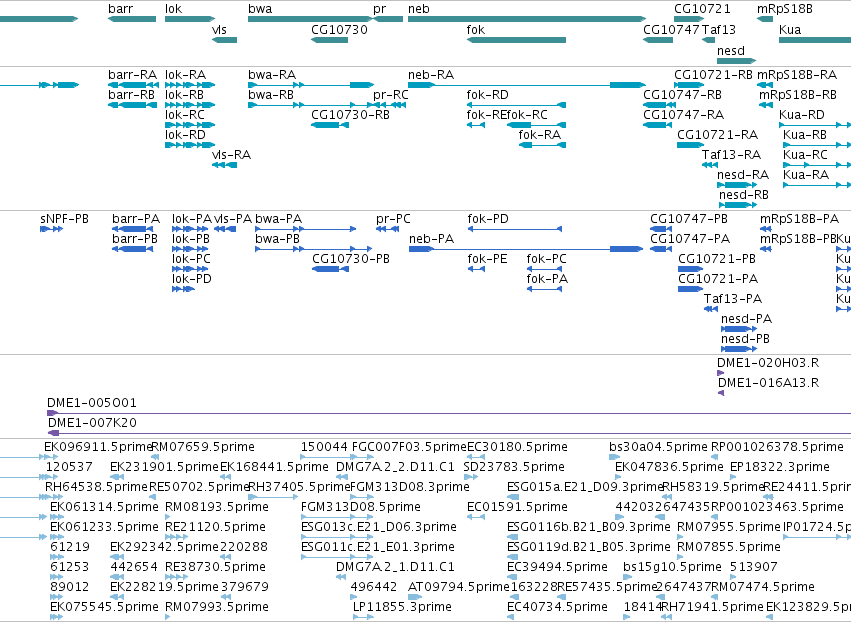Select the DME1-005O01 feature line
The image size is (851, 622).
[x=449, y=413]
